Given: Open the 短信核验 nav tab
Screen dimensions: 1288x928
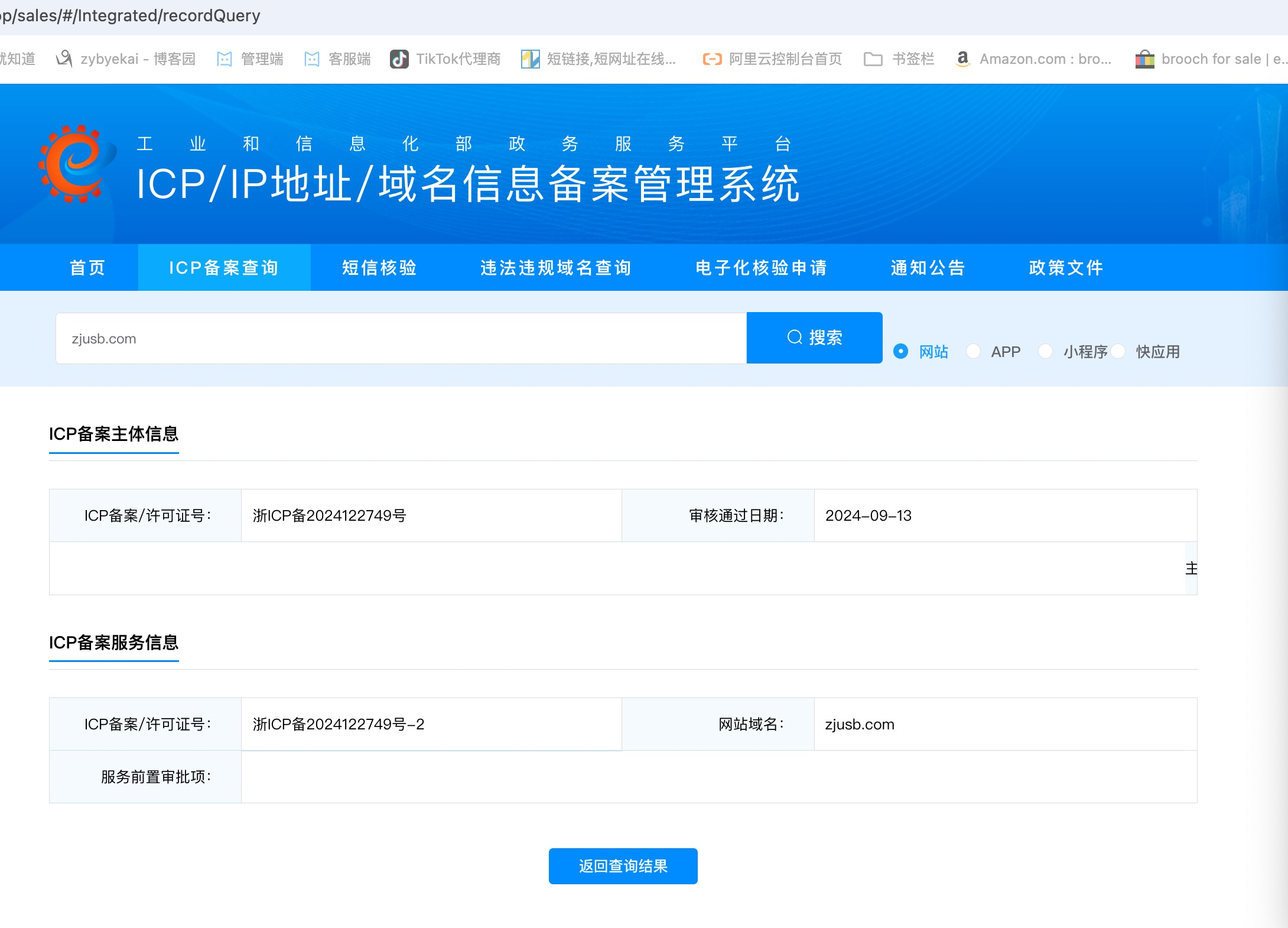Looking at the screenshot, I should (x=379, y=268).
